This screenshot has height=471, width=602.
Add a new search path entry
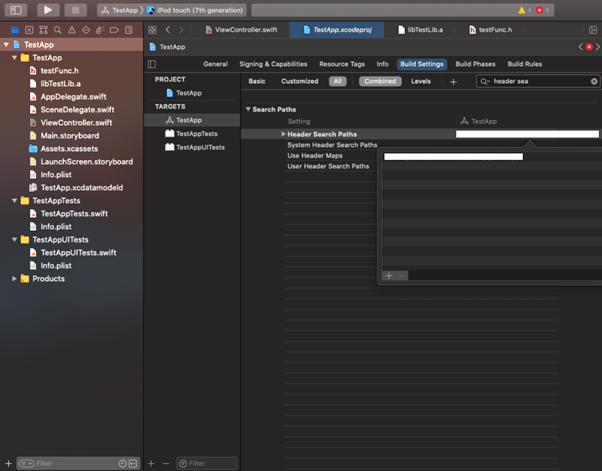coord(389,276)
